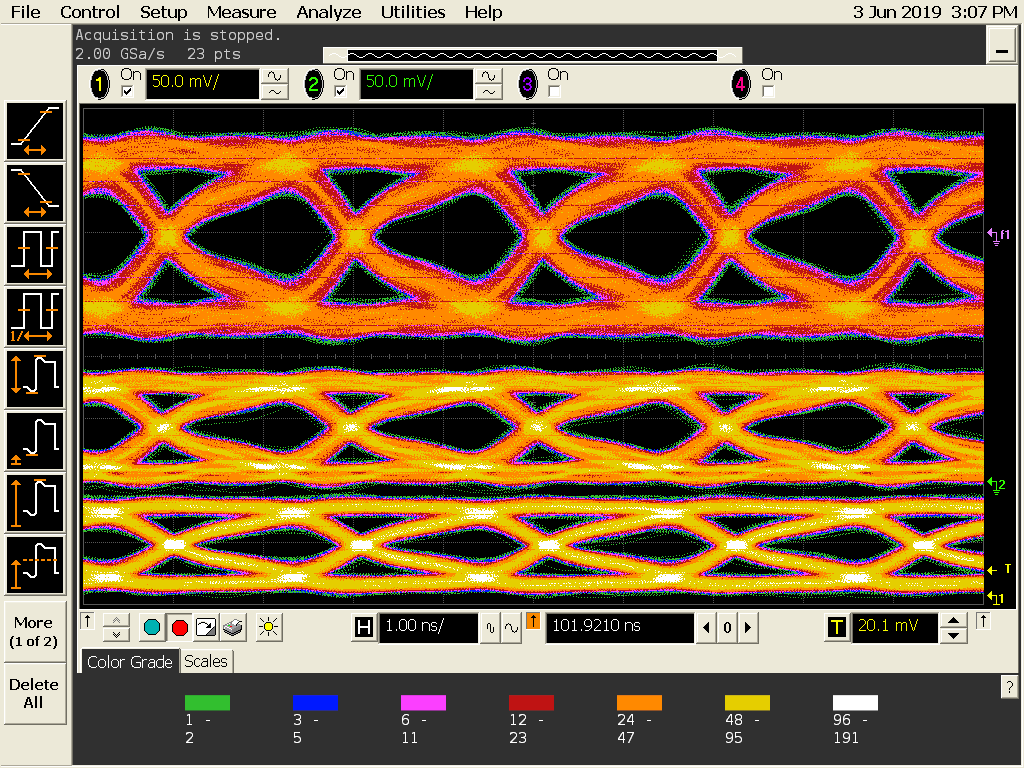
Task: Click the pink channel 4 button
Action: (741, 84)
